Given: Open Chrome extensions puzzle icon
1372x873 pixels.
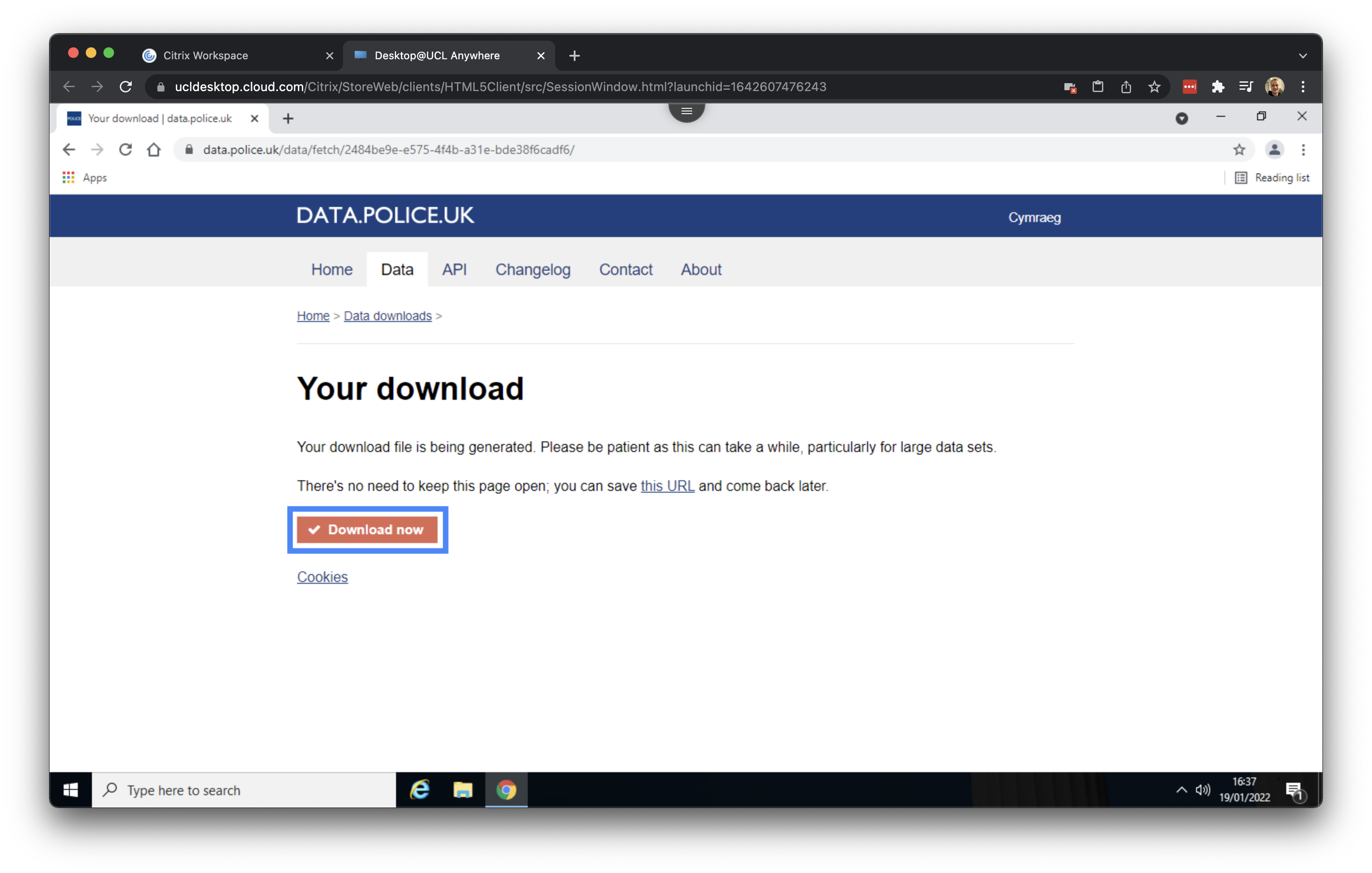Looking at the screenshot, I should click(x=1218, y=87).
